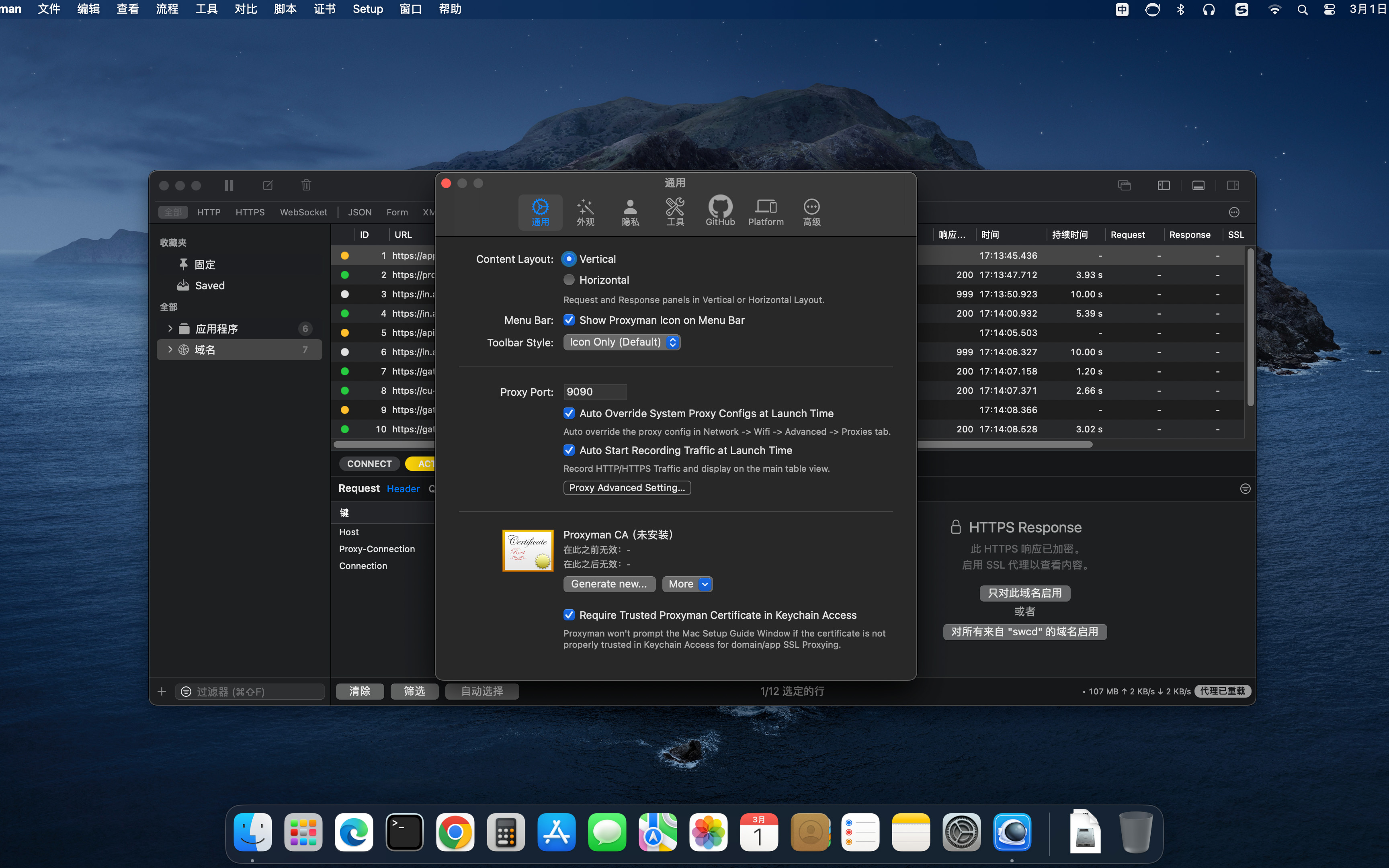Viewport: 1389px width, 868px height.
Task: Toggle Auto Start Recording Traffic checkbox
Action: pos(569,450)
